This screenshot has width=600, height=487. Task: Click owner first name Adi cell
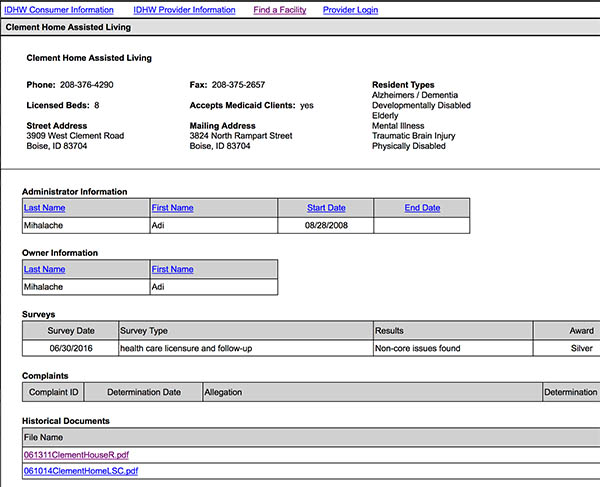(214, 287)
